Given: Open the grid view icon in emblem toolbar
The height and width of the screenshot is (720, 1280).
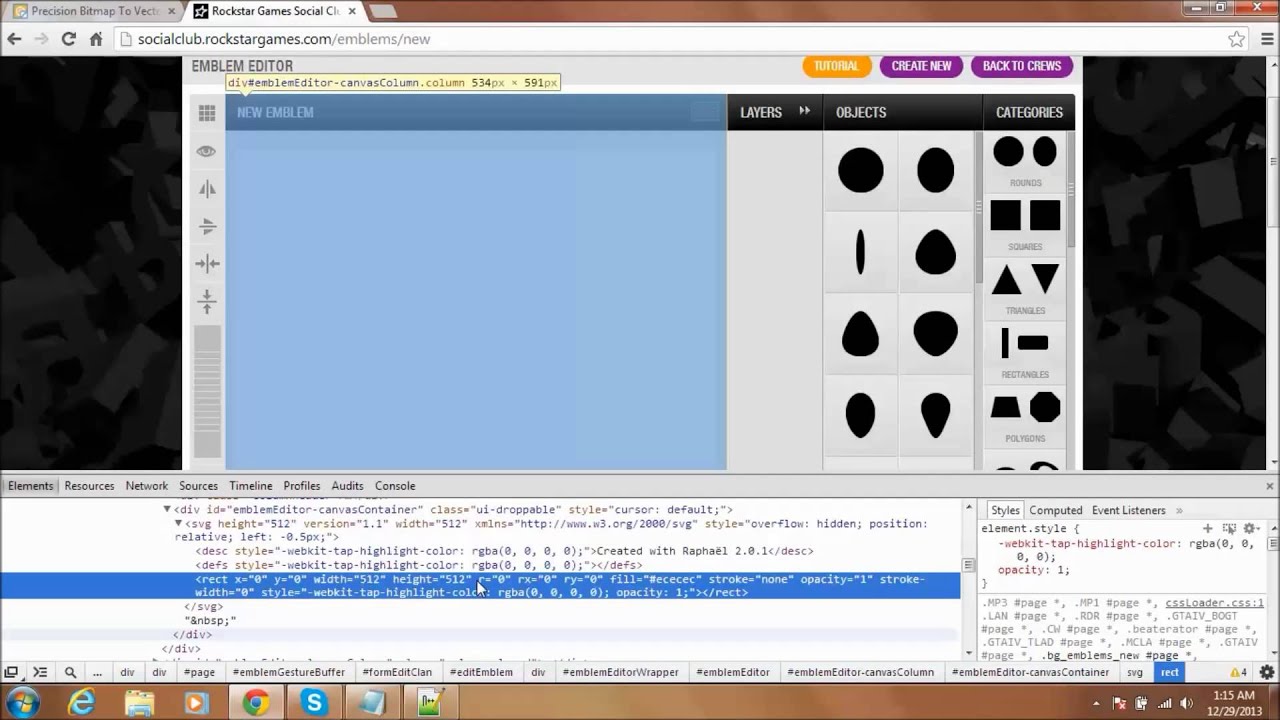Looking at the screenshot, I should coord(207,113).
